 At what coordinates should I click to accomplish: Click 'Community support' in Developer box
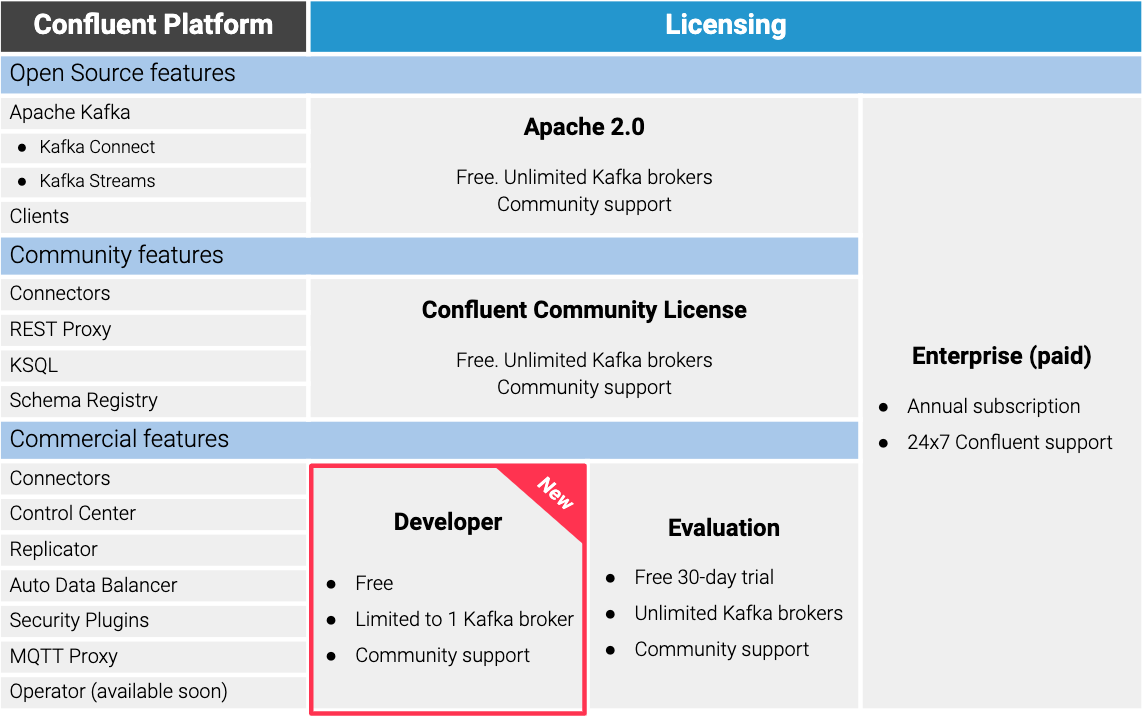click(x=443, y=655)
